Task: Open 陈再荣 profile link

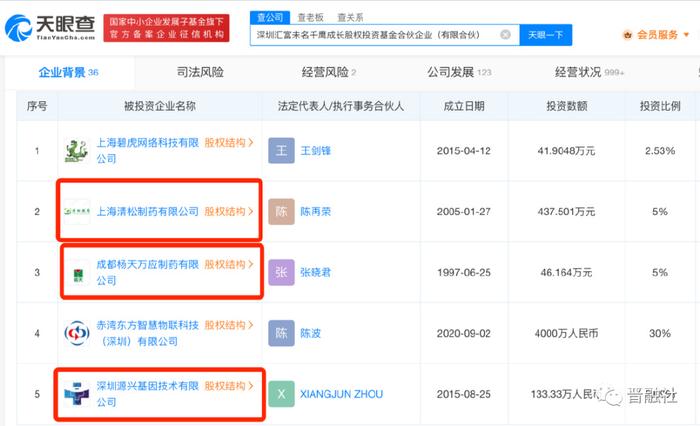Action: 316,212
